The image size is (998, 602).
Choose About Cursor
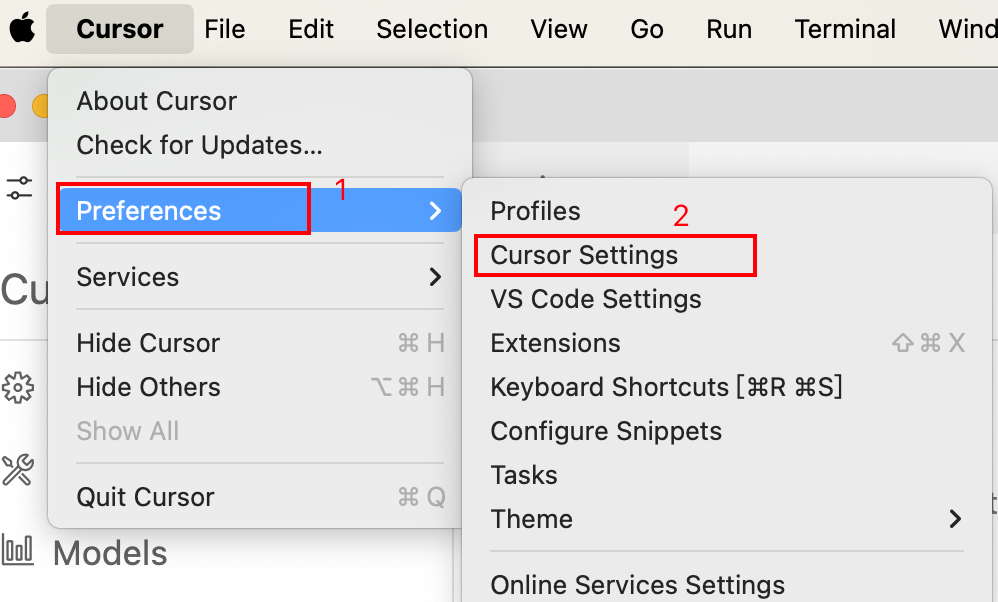(x=157, y=101)
